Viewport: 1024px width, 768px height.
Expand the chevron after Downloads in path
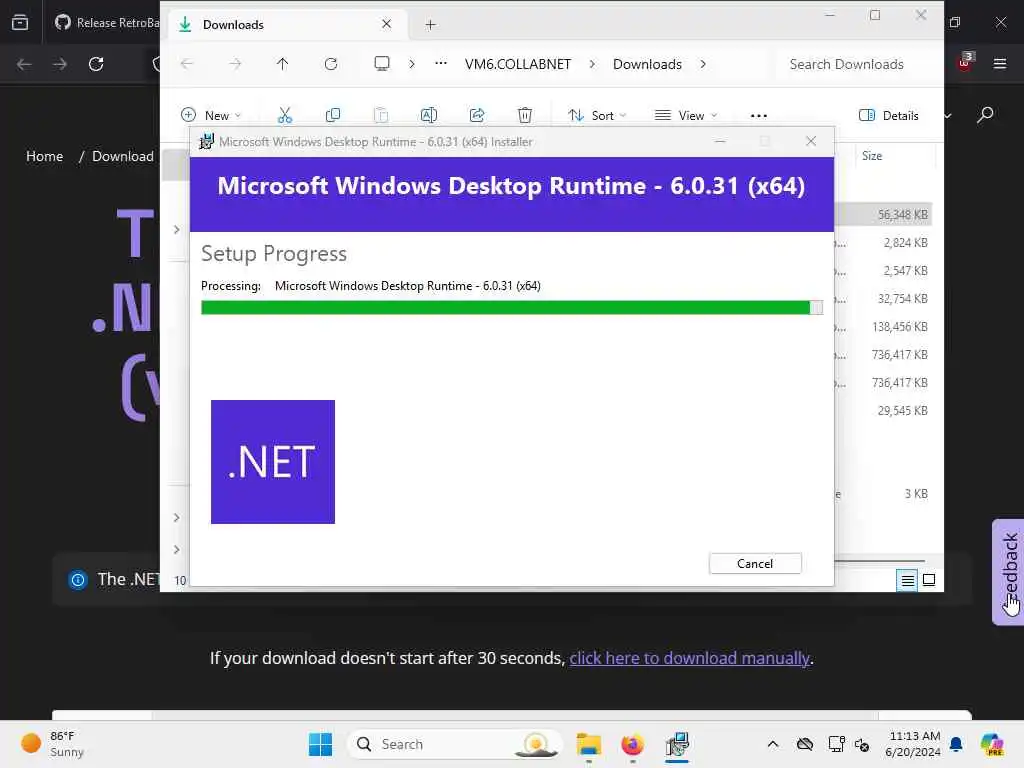tap(703, 64)
